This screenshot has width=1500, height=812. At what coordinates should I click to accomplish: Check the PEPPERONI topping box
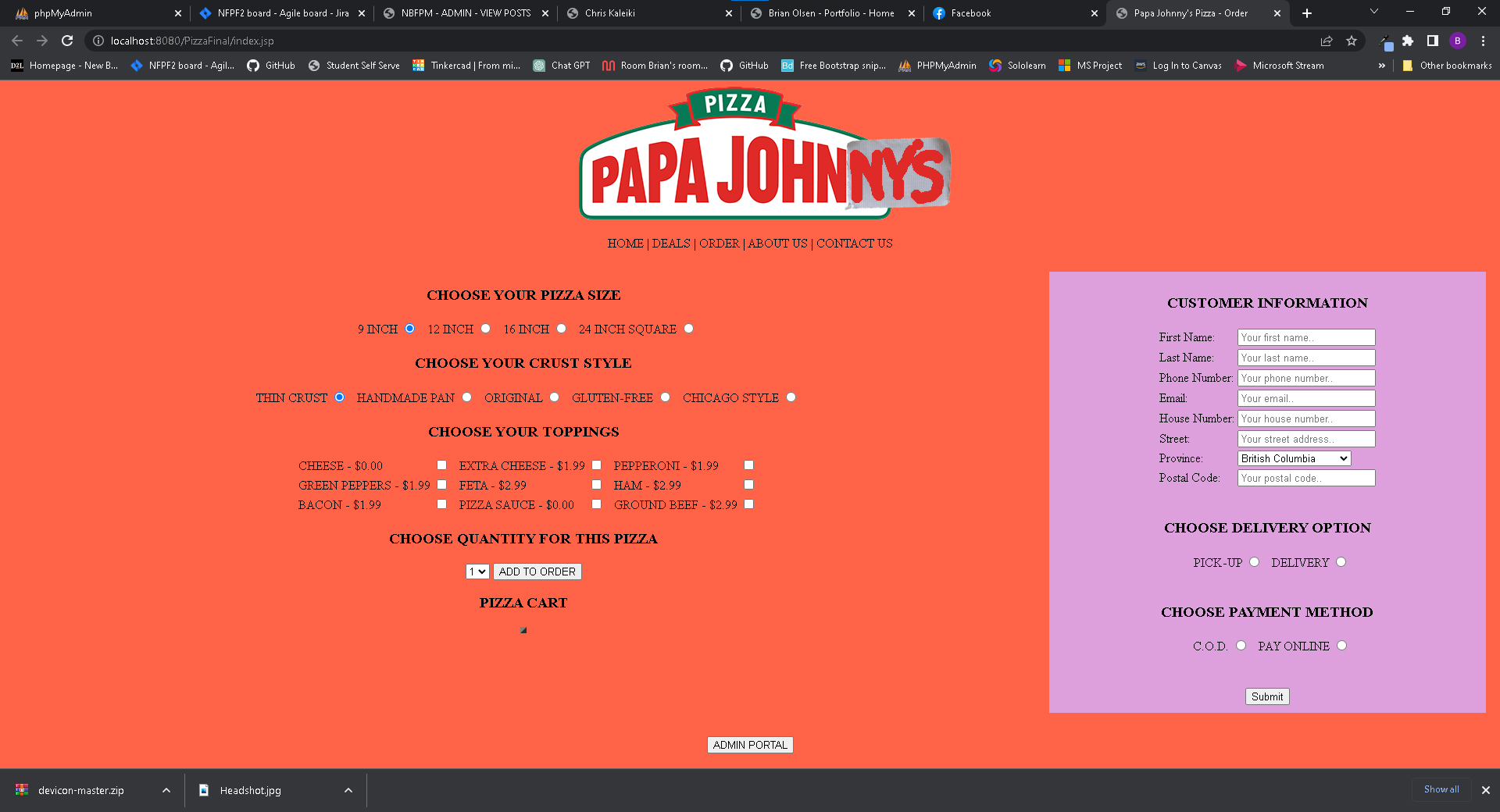(748, 465)
